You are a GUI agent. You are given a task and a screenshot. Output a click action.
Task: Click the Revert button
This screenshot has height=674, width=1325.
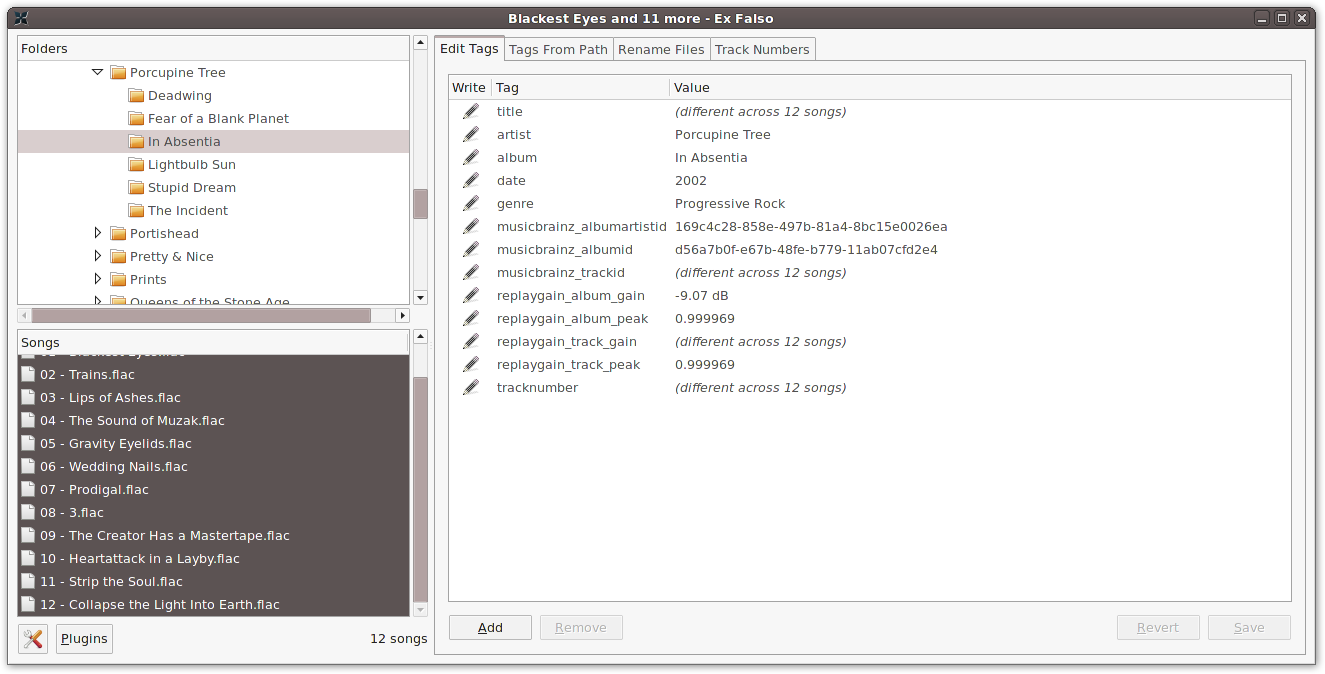[x=1158, y=627]
